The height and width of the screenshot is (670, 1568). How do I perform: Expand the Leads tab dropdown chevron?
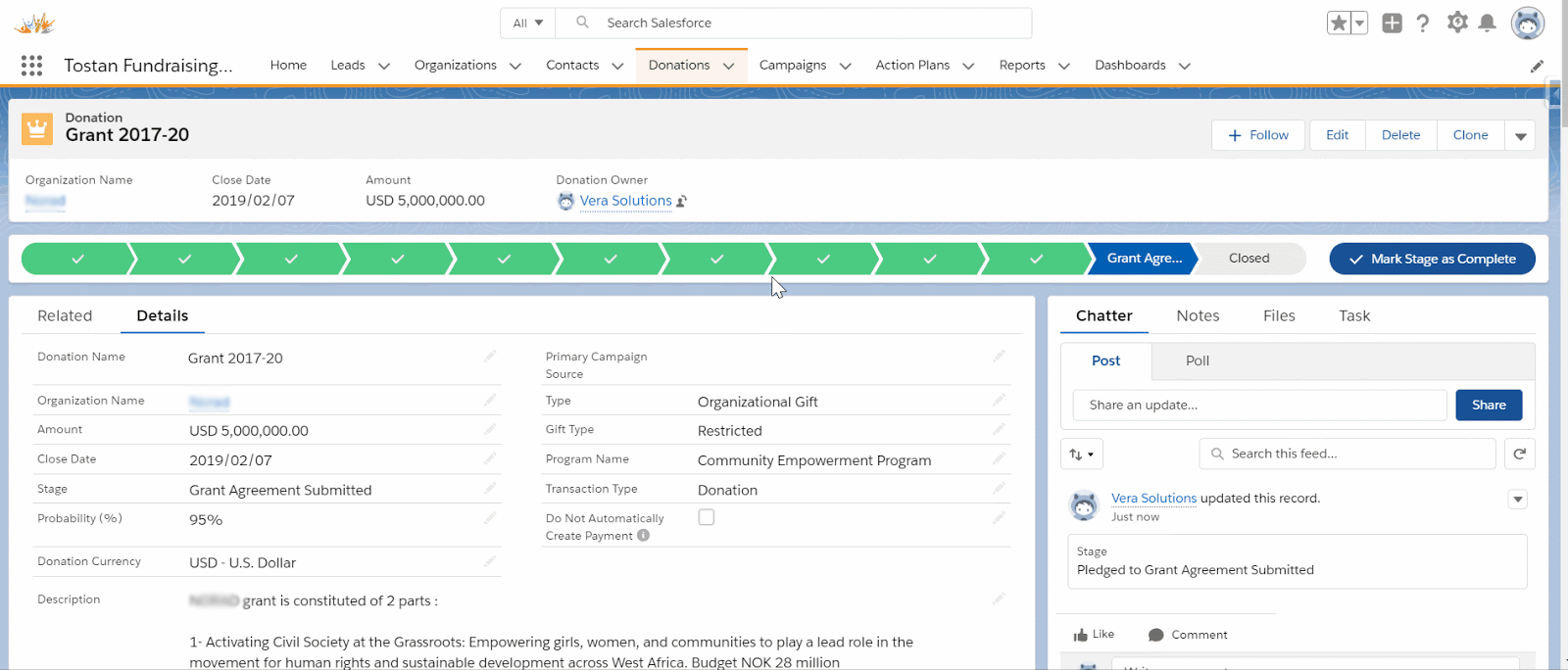click(x=384, y=66)
